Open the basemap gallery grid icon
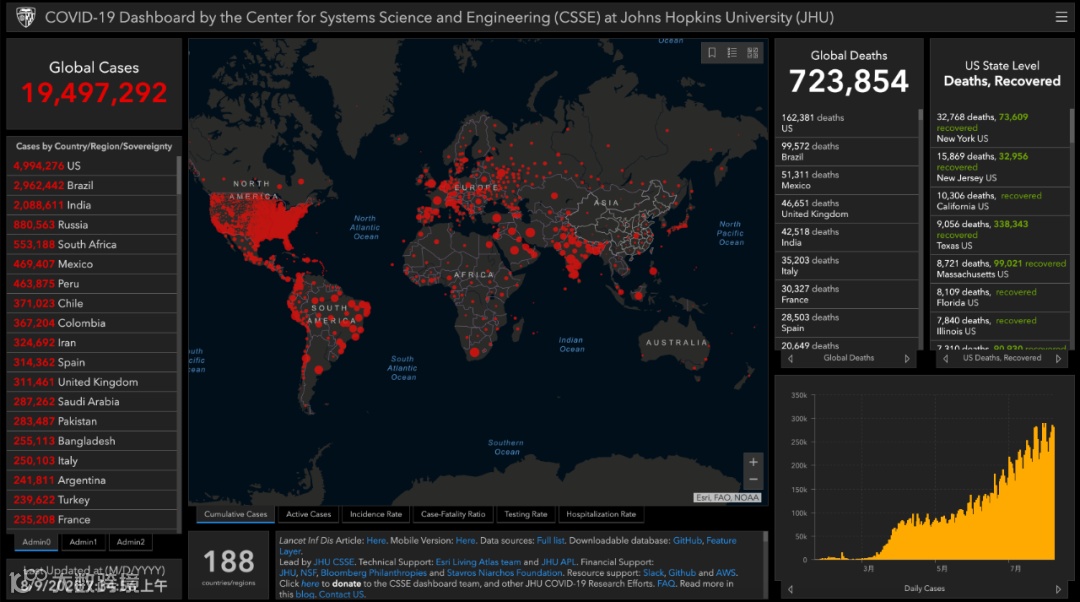 point(752,52)
